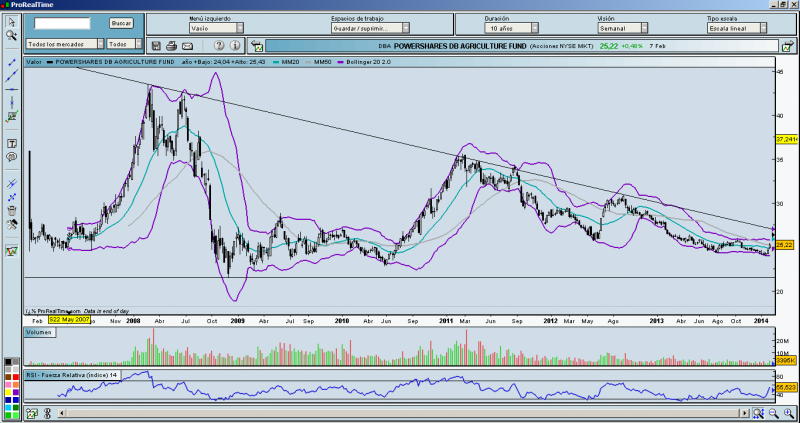Pick the black color swatch

tap(8, 361)
